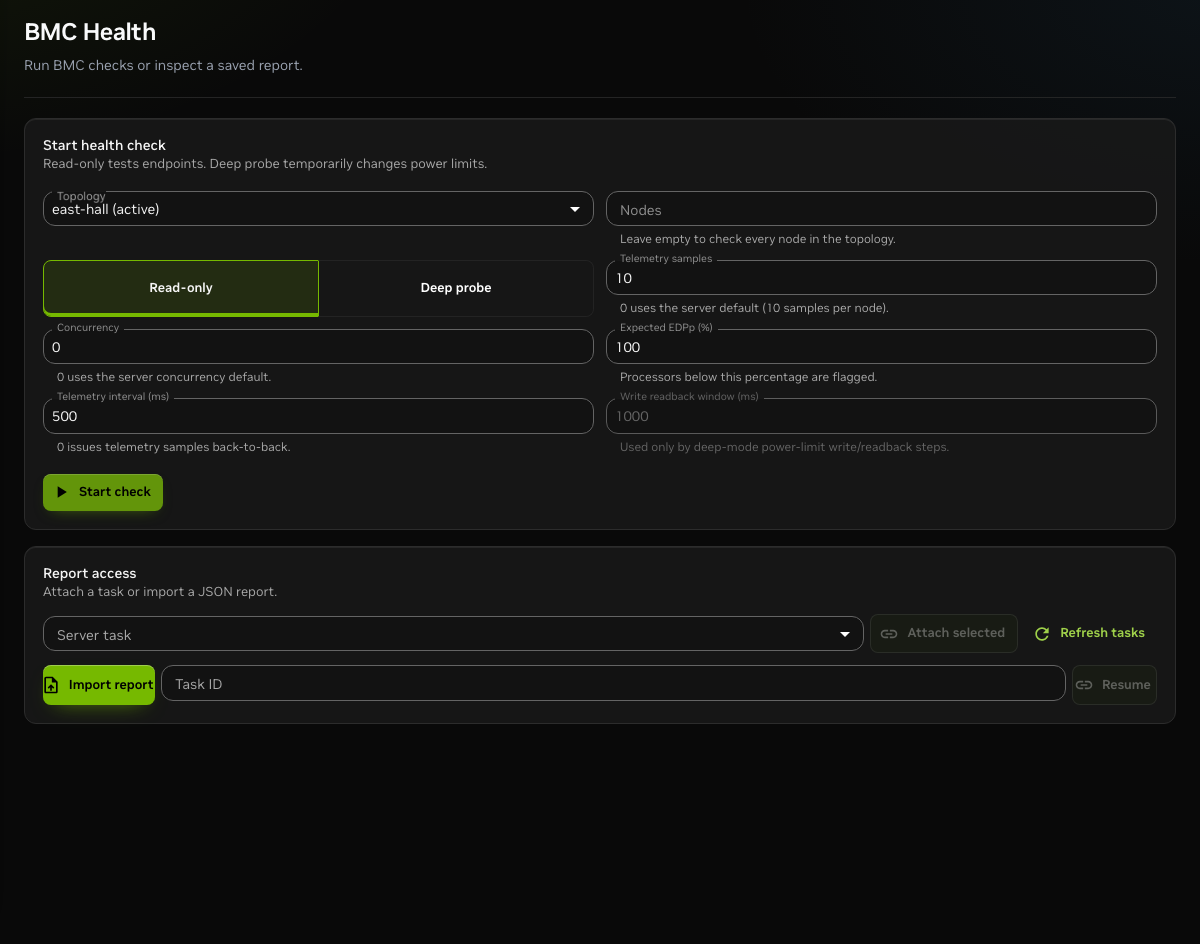The image size is (1200, 944).
Task: Switch to Deep probe mode
Action: 456,288
